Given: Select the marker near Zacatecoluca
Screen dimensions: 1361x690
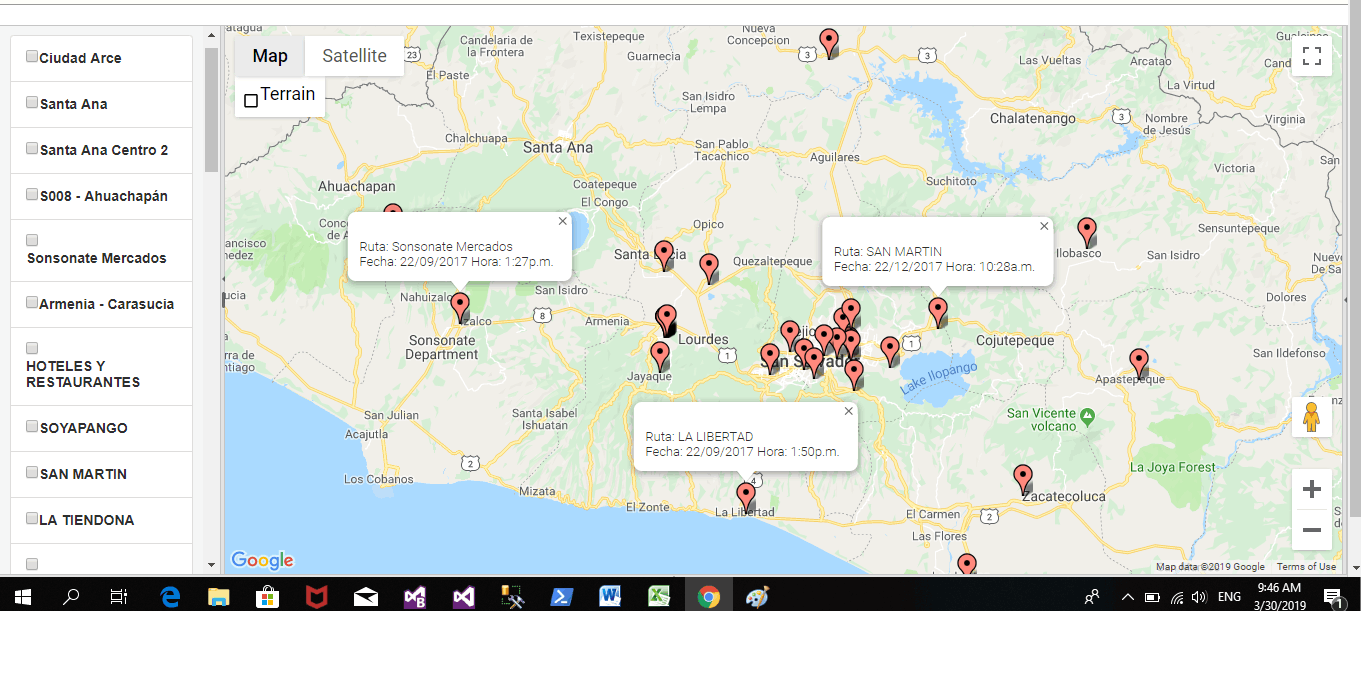Looking at the screenshot, I should [1022, 478].
